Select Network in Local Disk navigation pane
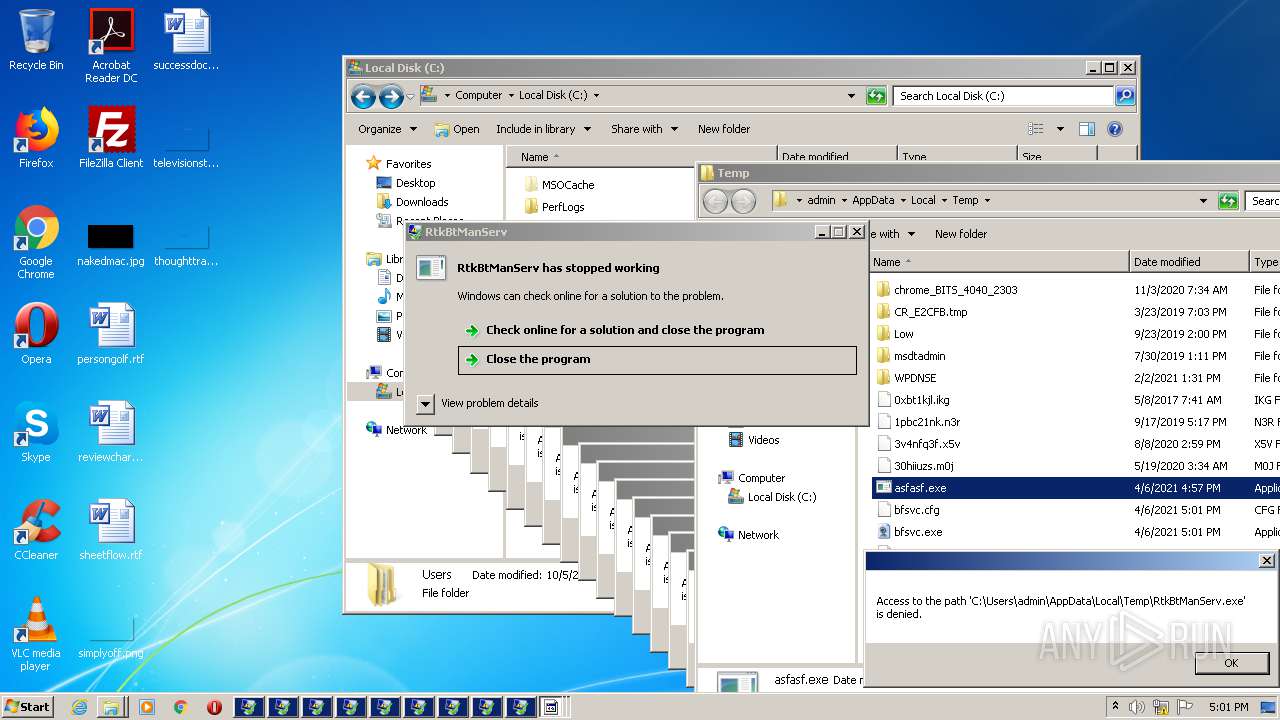Screen dimensions: 1280x720 click(397, 430)
